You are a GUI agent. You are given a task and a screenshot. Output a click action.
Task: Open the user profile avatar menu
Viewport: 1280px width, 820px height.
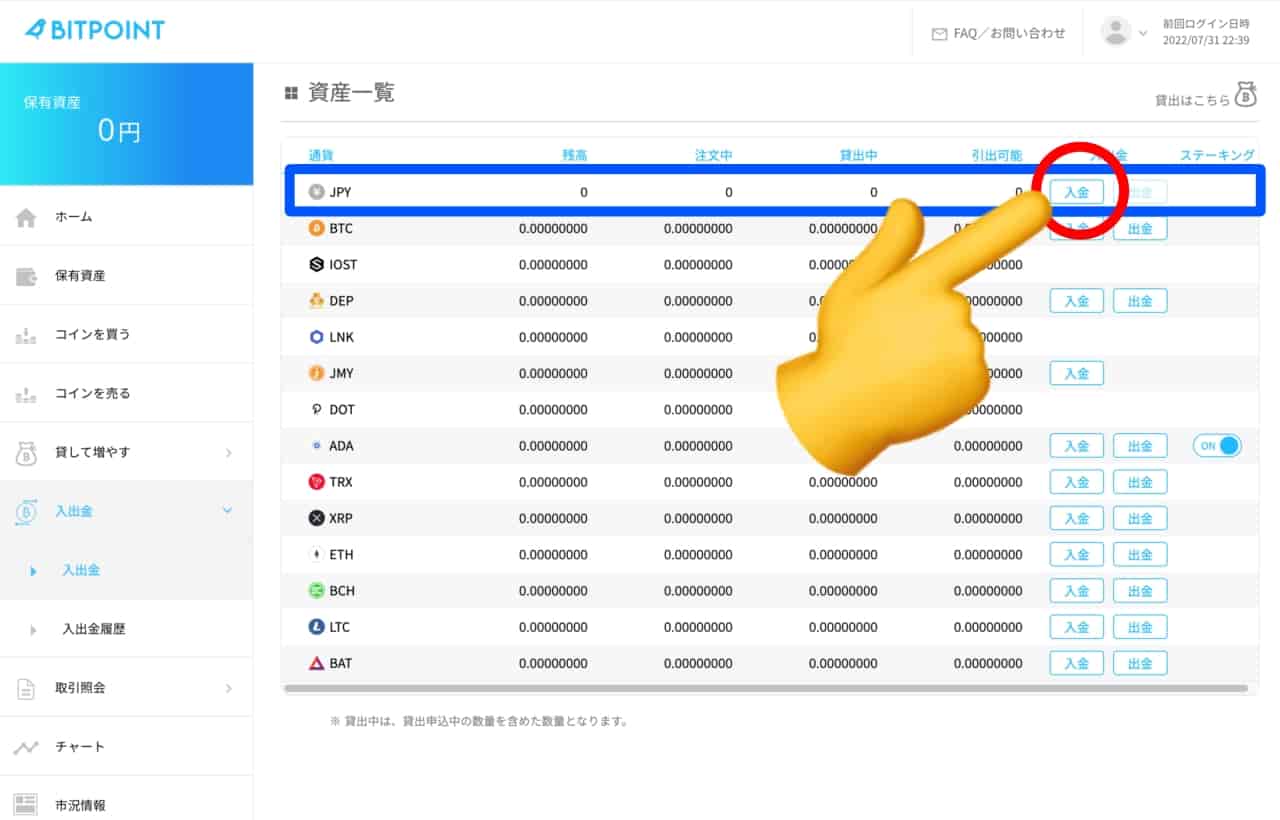pyautogui.click(x=1116, y=32)
